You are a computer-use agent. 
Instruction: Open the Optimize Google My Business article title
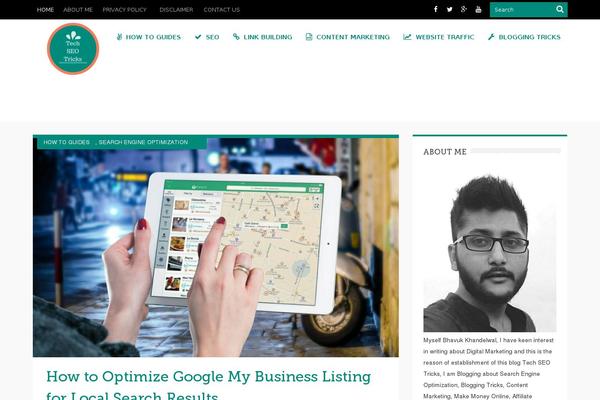click(209, 385)
